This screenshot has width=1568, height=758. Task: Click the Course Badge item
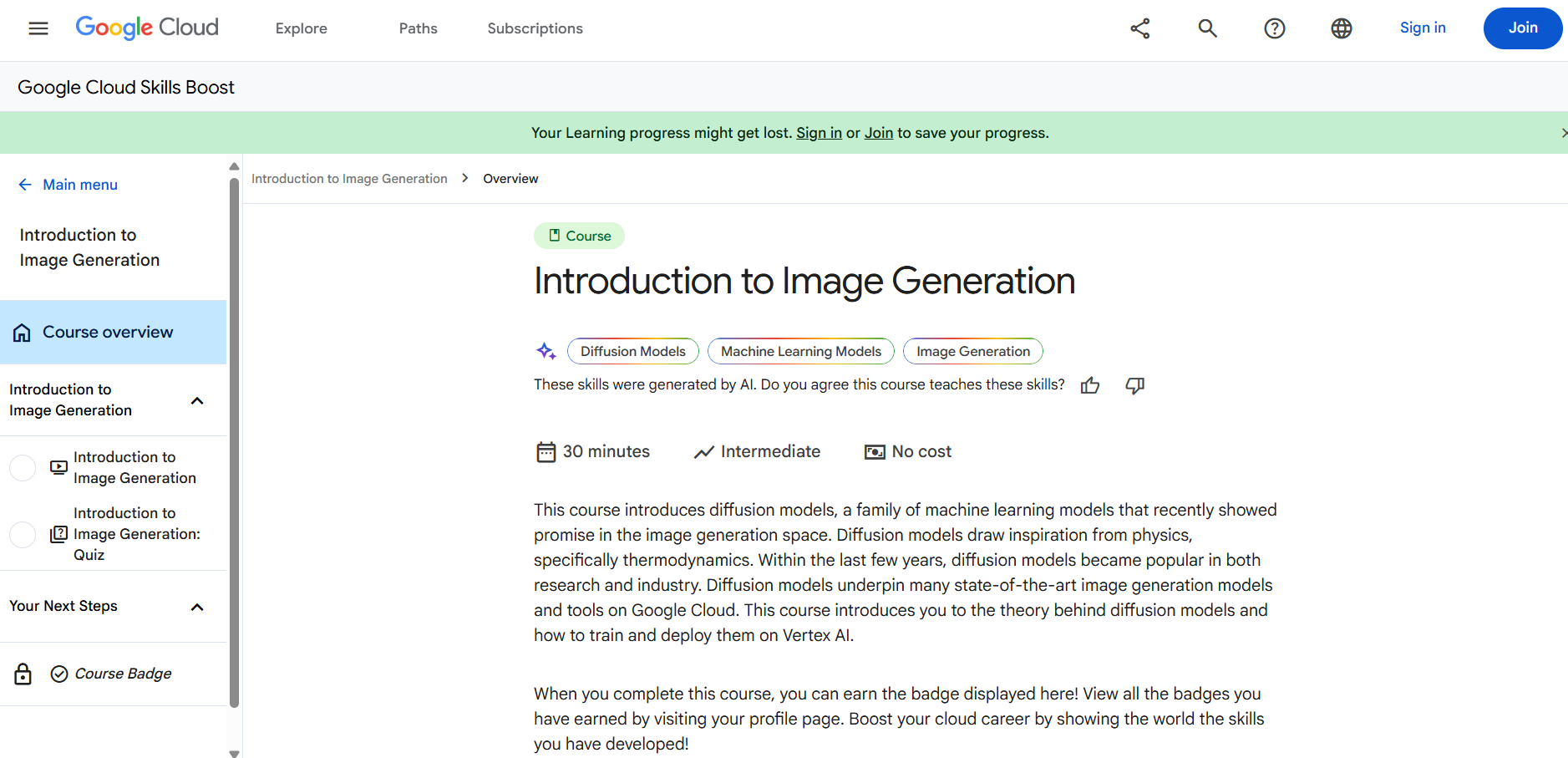123,674
